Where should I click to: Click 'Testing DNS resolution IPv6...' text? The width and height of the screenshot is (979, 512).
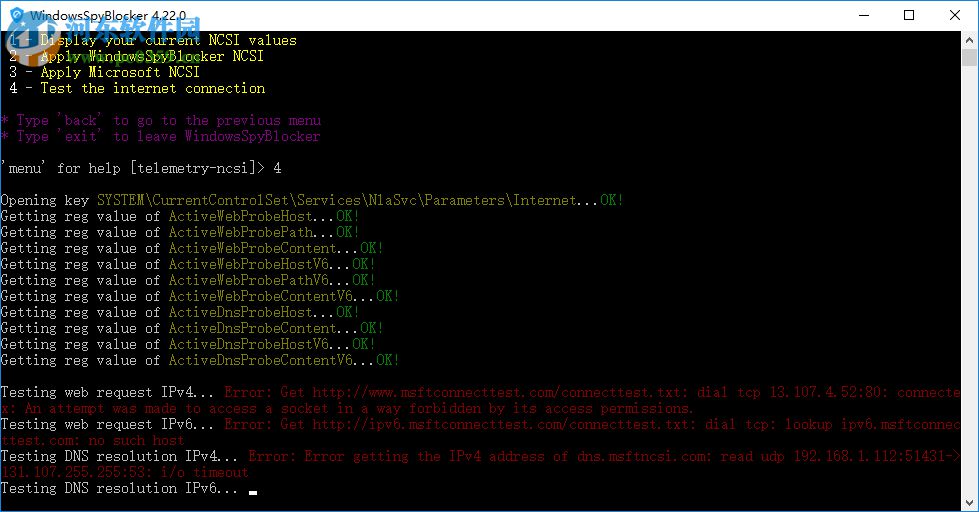pyautogui.click(x=119, y=488)
